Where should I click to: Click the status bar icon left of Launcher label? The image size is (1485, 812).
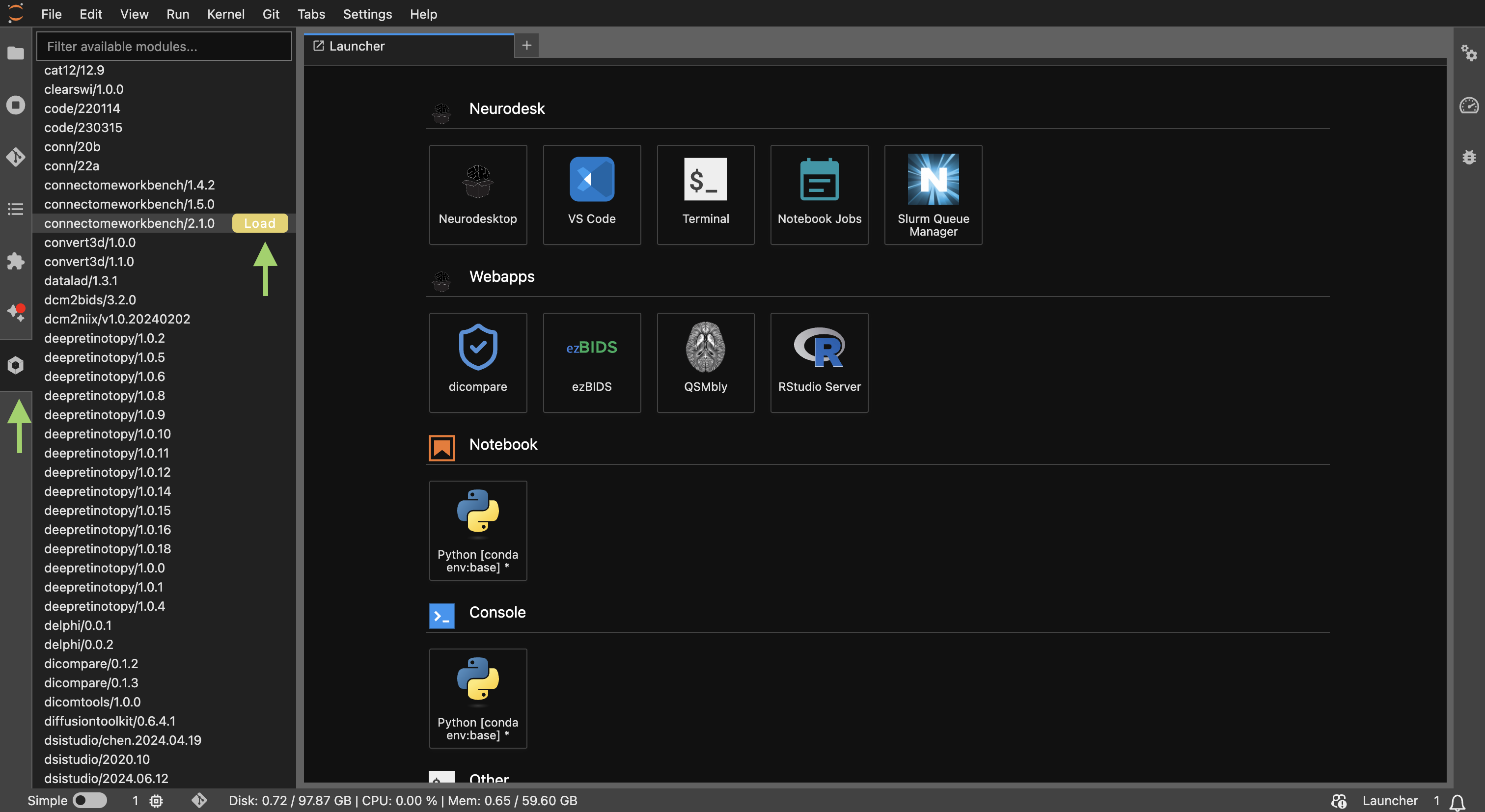coord(1339,801)
